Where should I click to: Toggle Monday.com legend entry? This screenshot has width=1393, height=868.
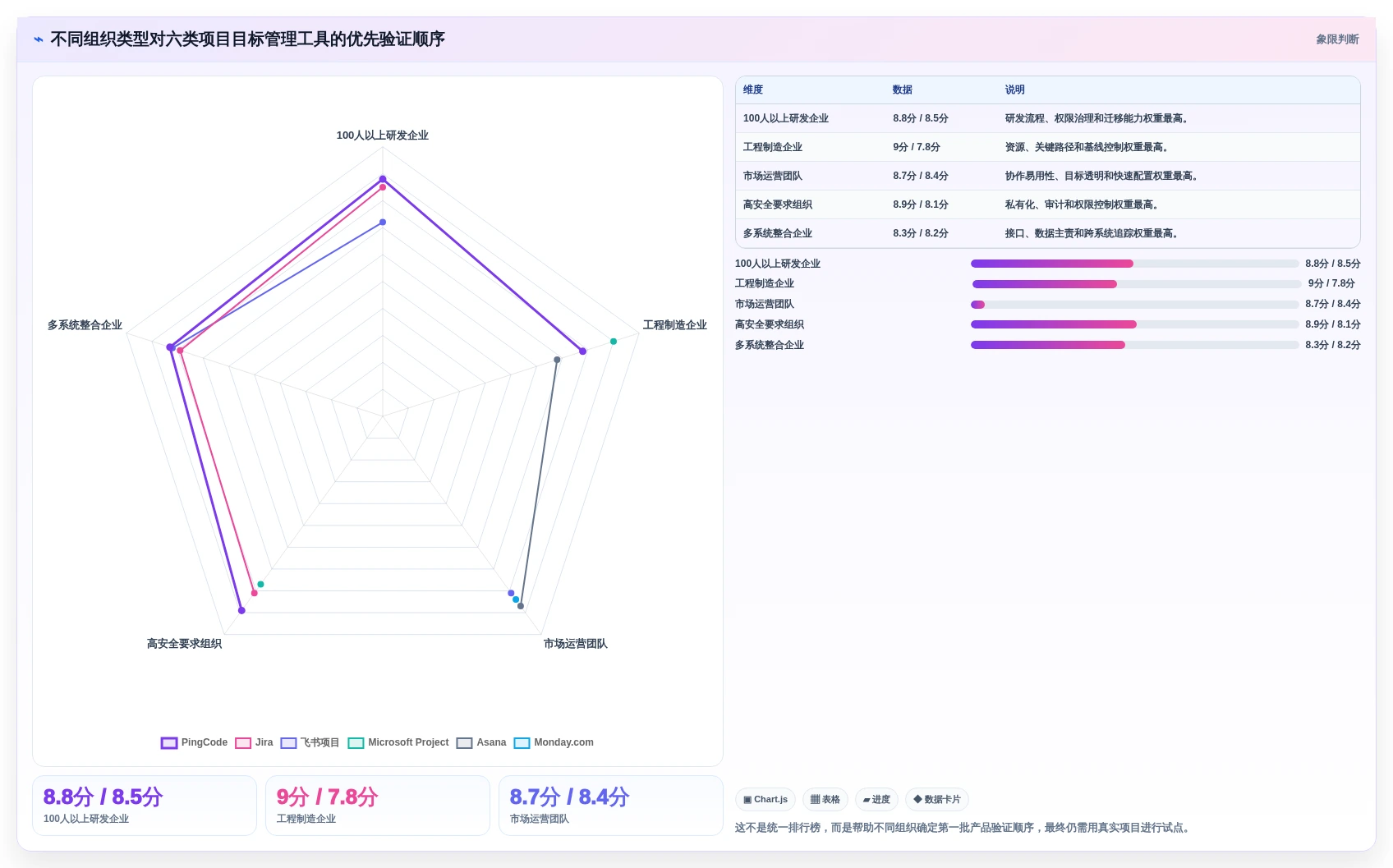(554, 742)
